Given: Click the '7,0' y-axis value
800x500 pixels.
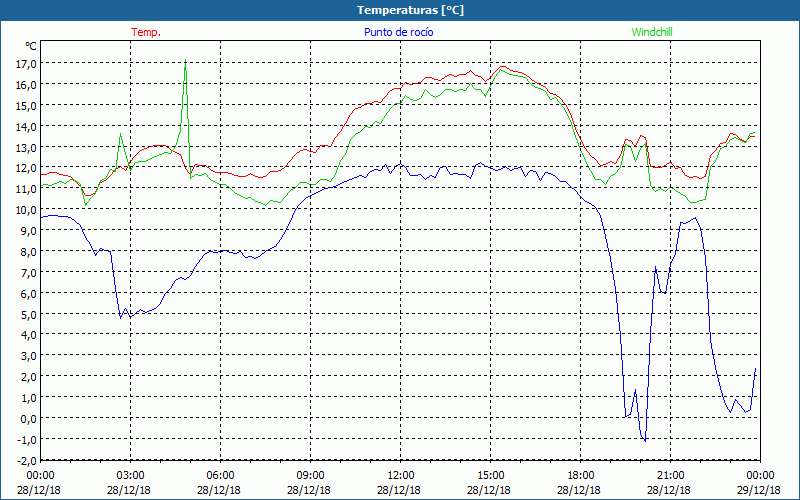Looking at the screenshot, I should pos(28,272).
